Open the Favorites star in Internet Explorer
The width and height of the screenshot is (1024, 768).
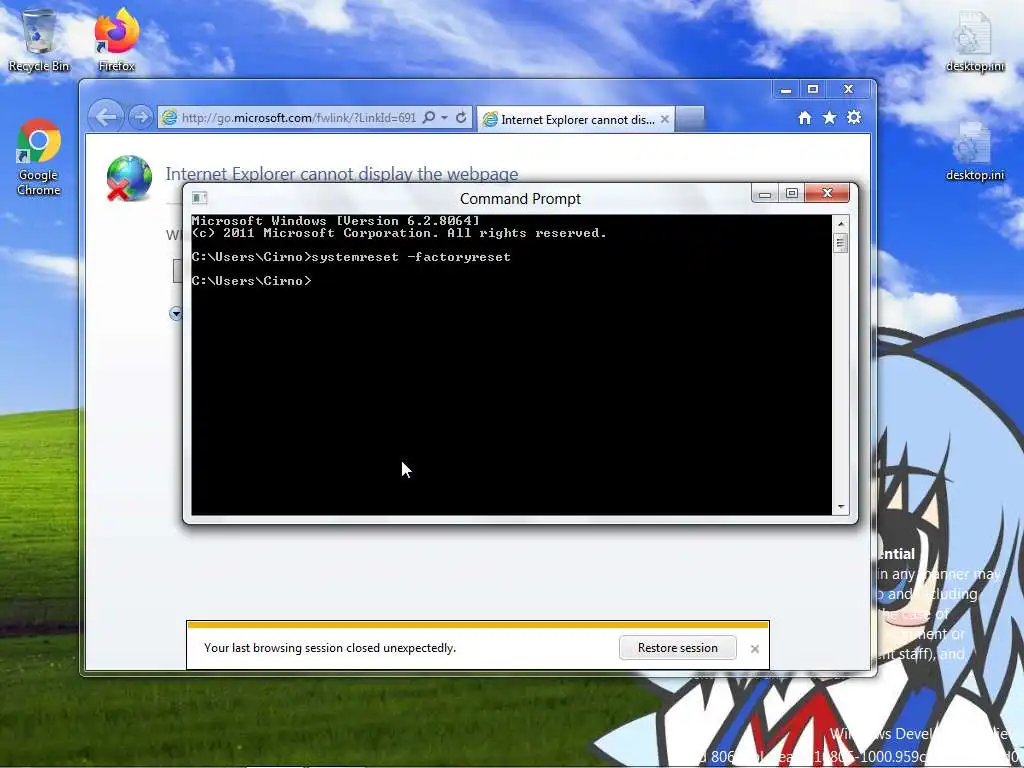point(829,118)
